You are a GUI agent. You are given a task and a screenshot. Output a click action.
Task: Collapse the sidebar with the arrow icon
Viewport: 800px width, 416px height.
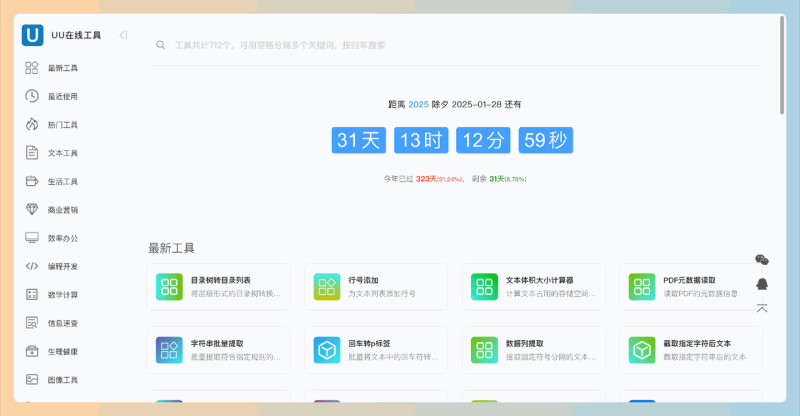coord(123,35)
